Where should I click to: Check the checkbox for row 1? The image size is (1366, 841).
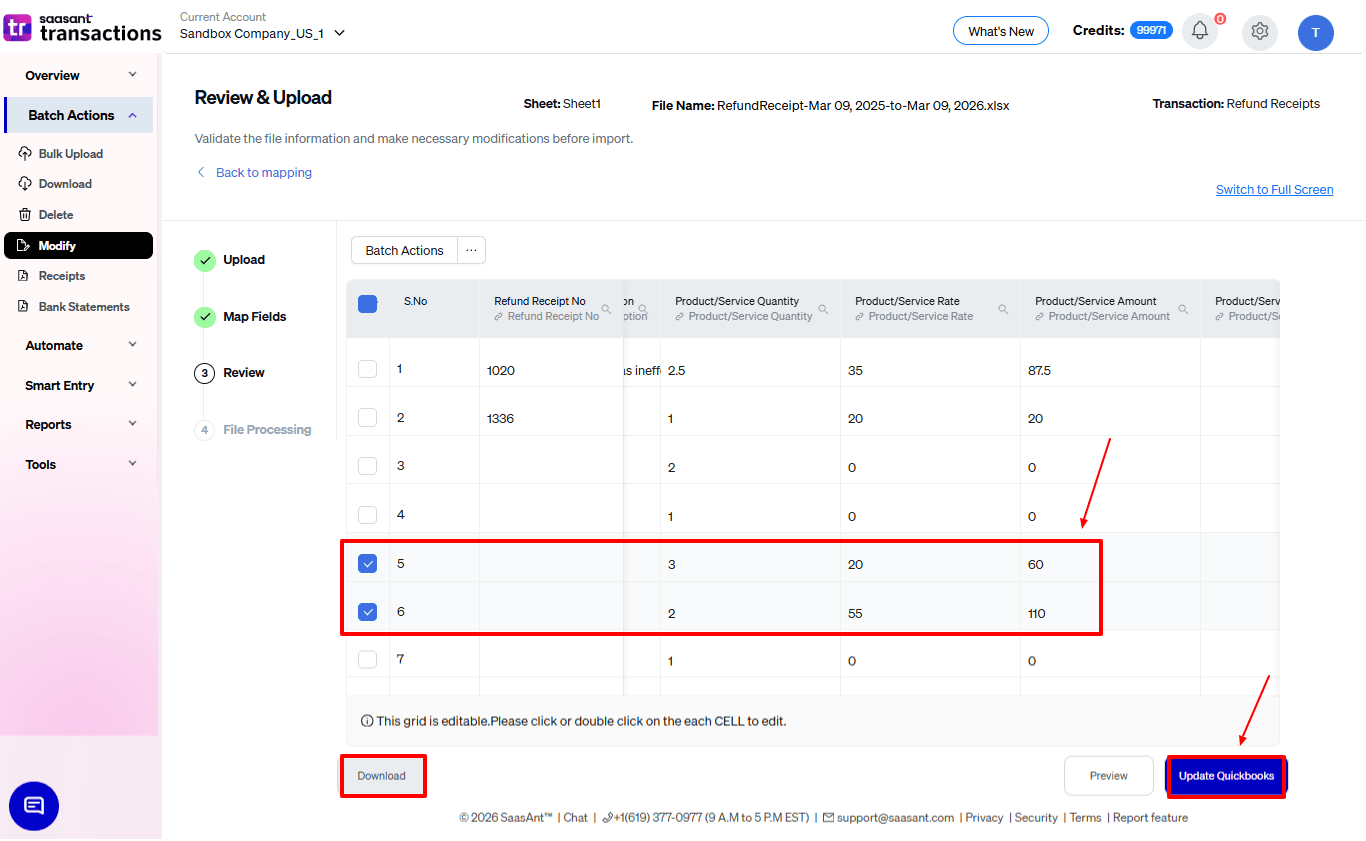pos(368,369)
